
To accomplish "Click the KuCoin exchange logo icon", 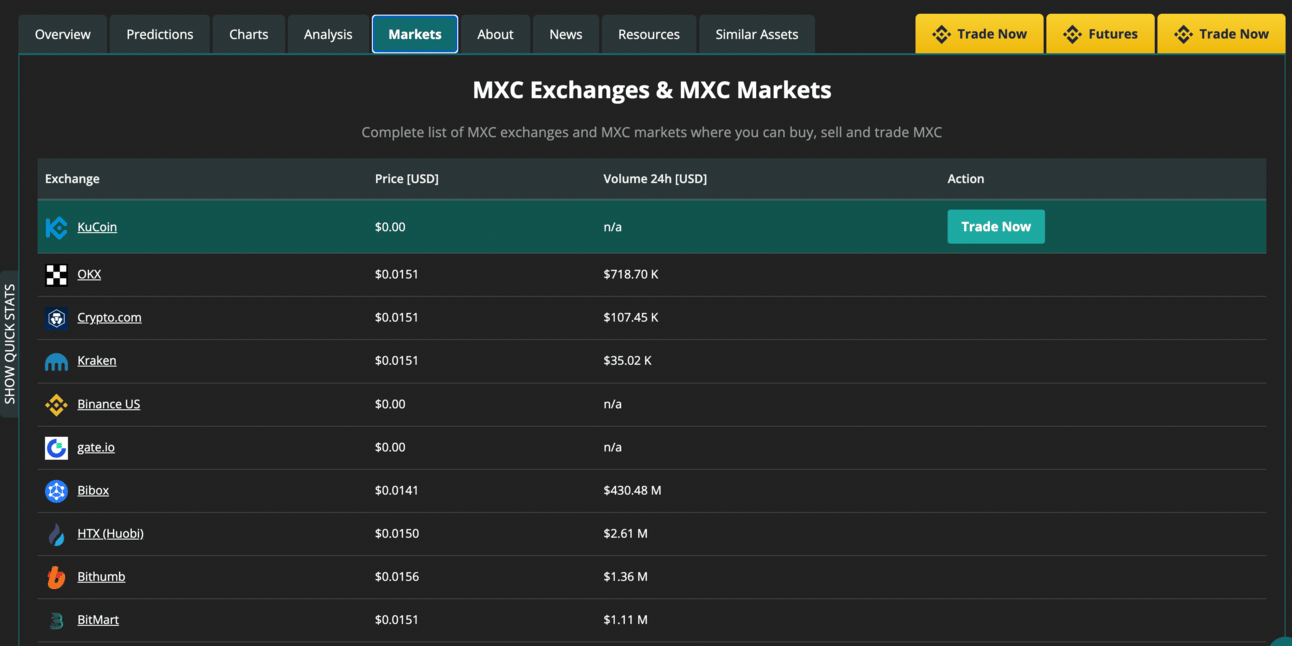I will [x=57, y=228].
